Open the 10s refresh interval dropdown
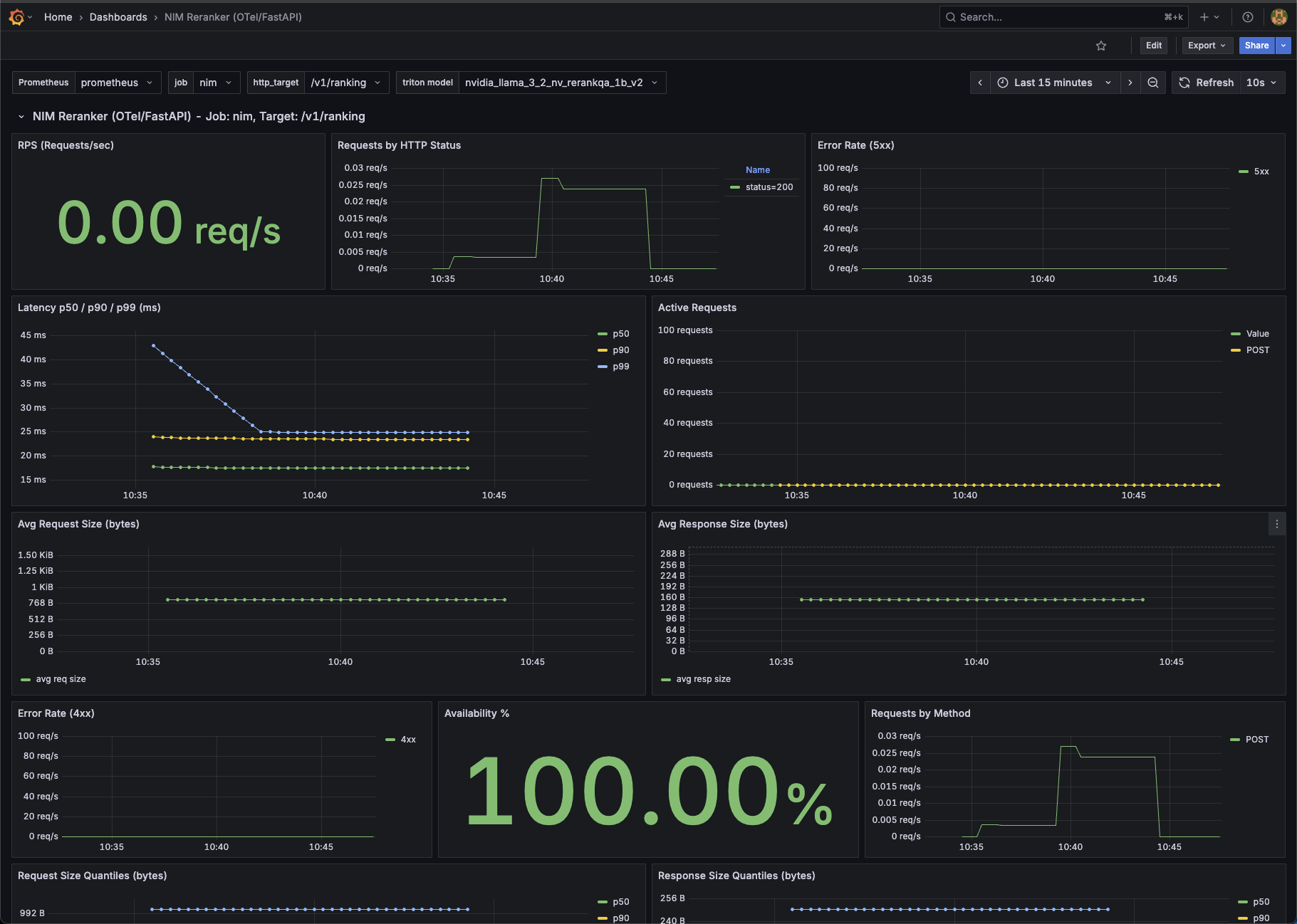 coord(1261,83)
